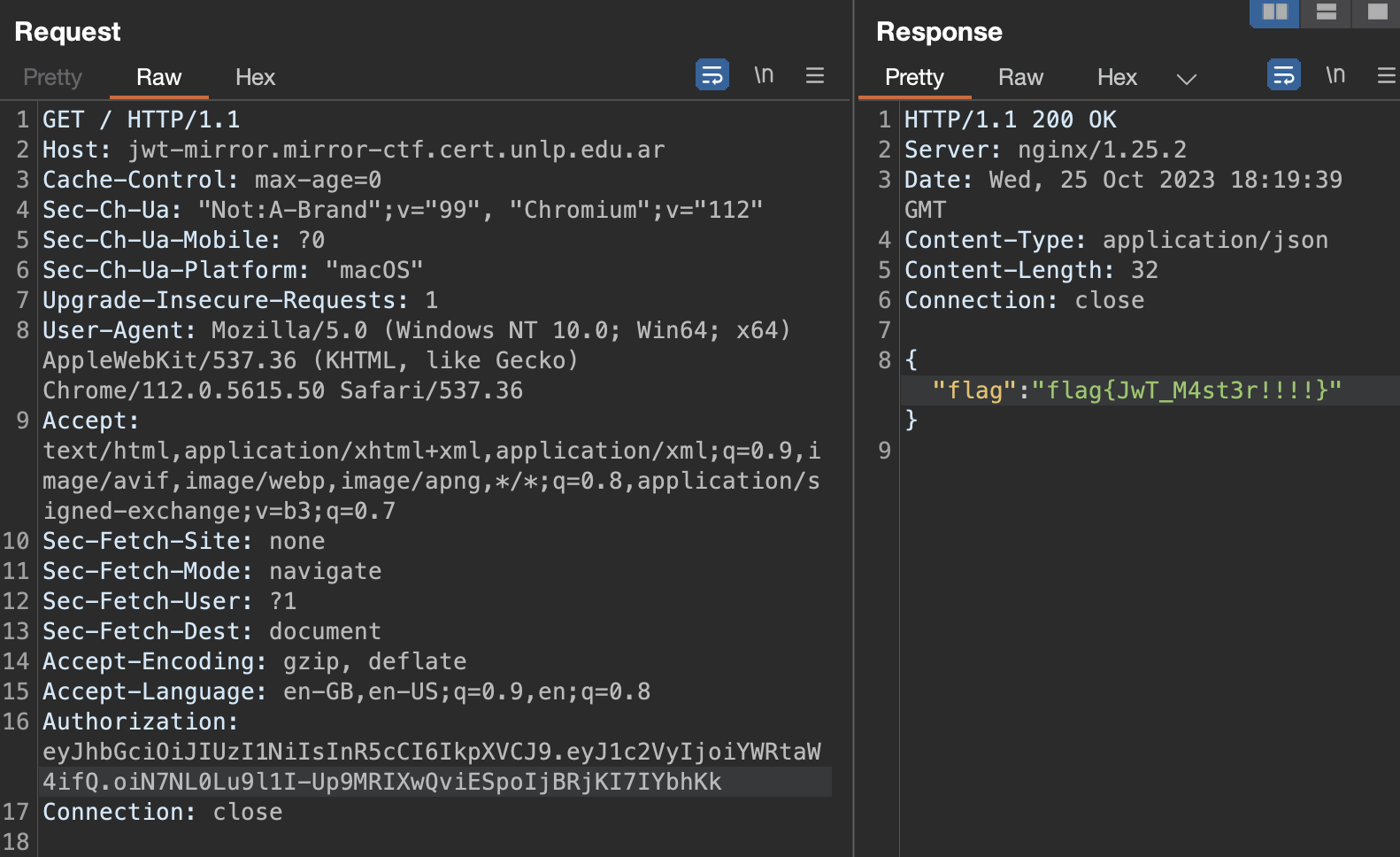Click the Request panel title
Viewport: 1400px width, 857px height.
pyautogui.click(x=67, y=32)
